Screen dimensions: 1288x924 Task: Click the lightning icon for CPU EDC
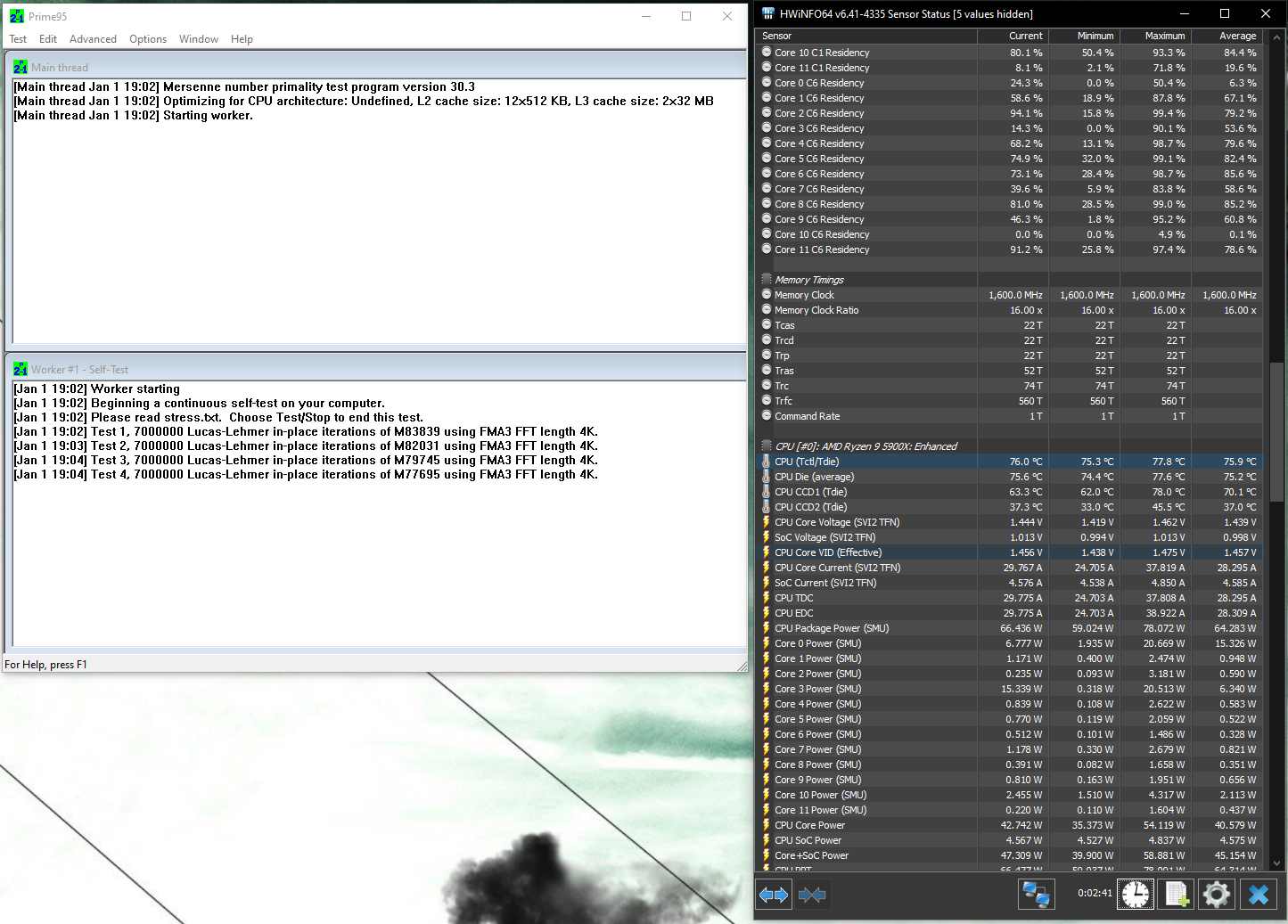[x=766, y=613]
